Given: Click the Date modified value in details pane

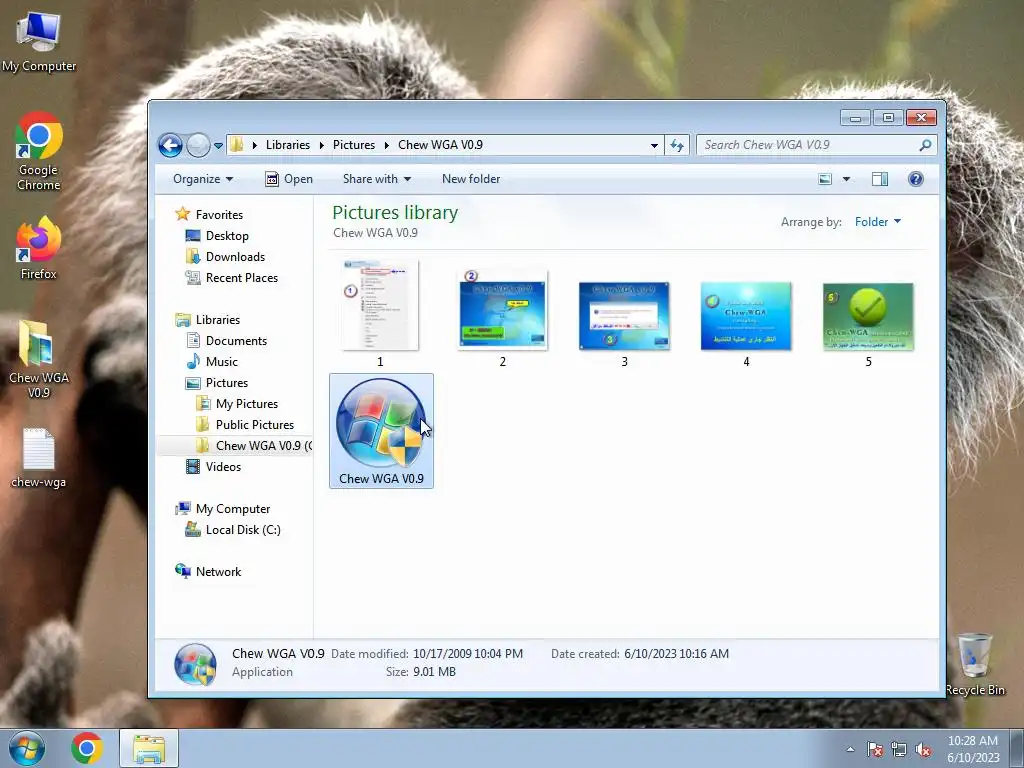Looking at the screenshot, I should coord(468,654).
